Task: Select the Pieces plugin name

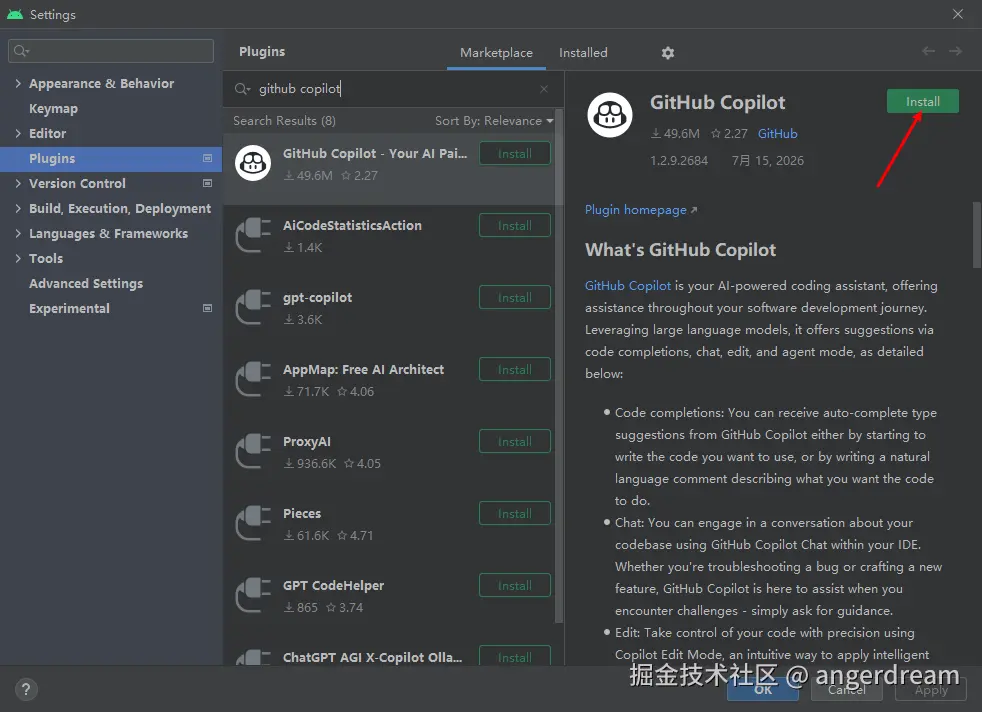Action: pyautogui.click(x=302, y=513)
